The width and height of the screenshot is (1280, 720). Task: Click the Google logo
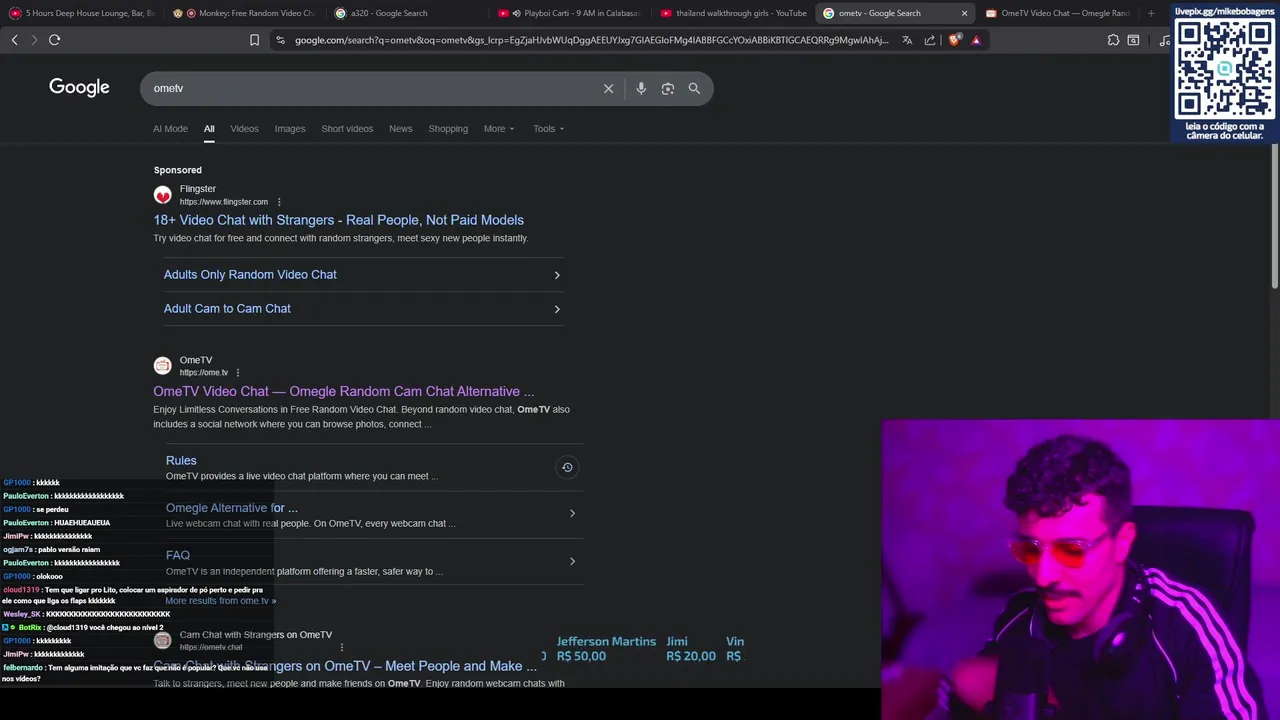click(79, 87)
